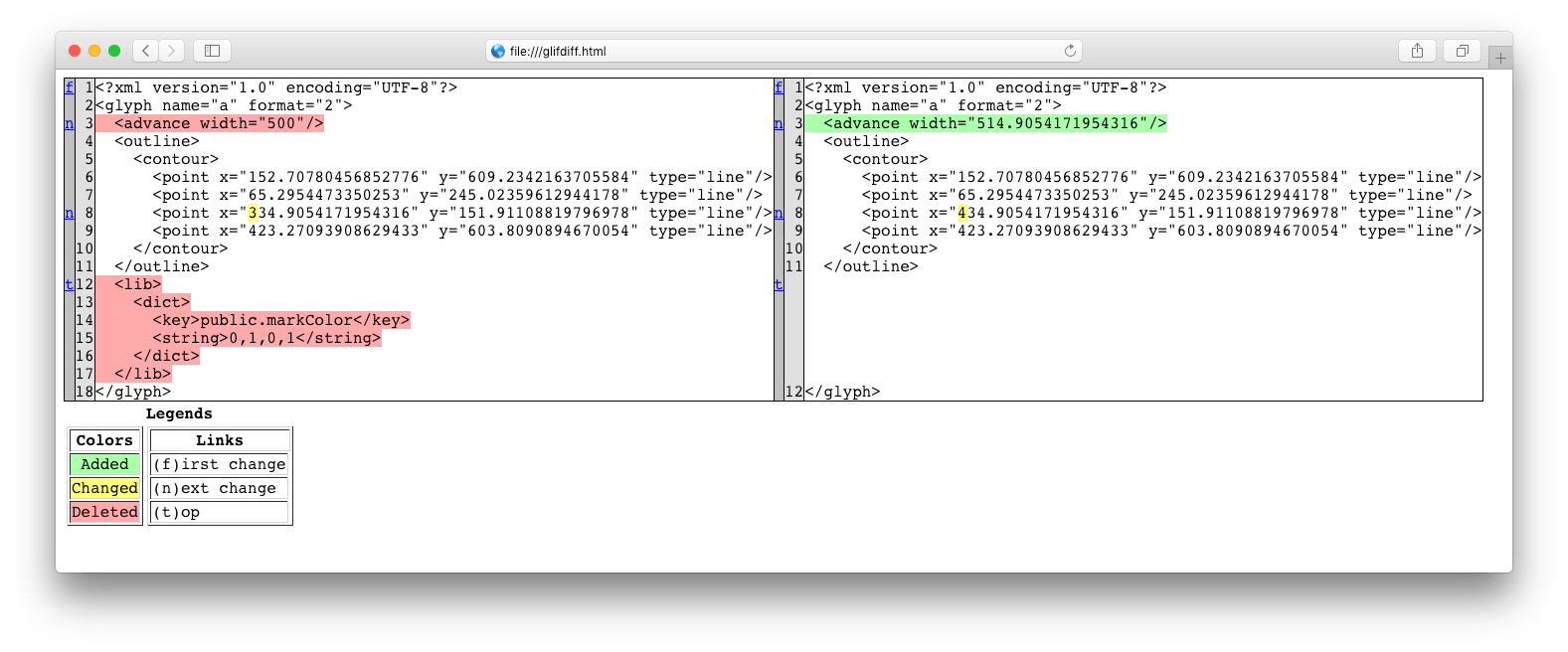1568x652 pixels.
Task: Go back with the Safari back arrow
Action: (x=146, y=51)
